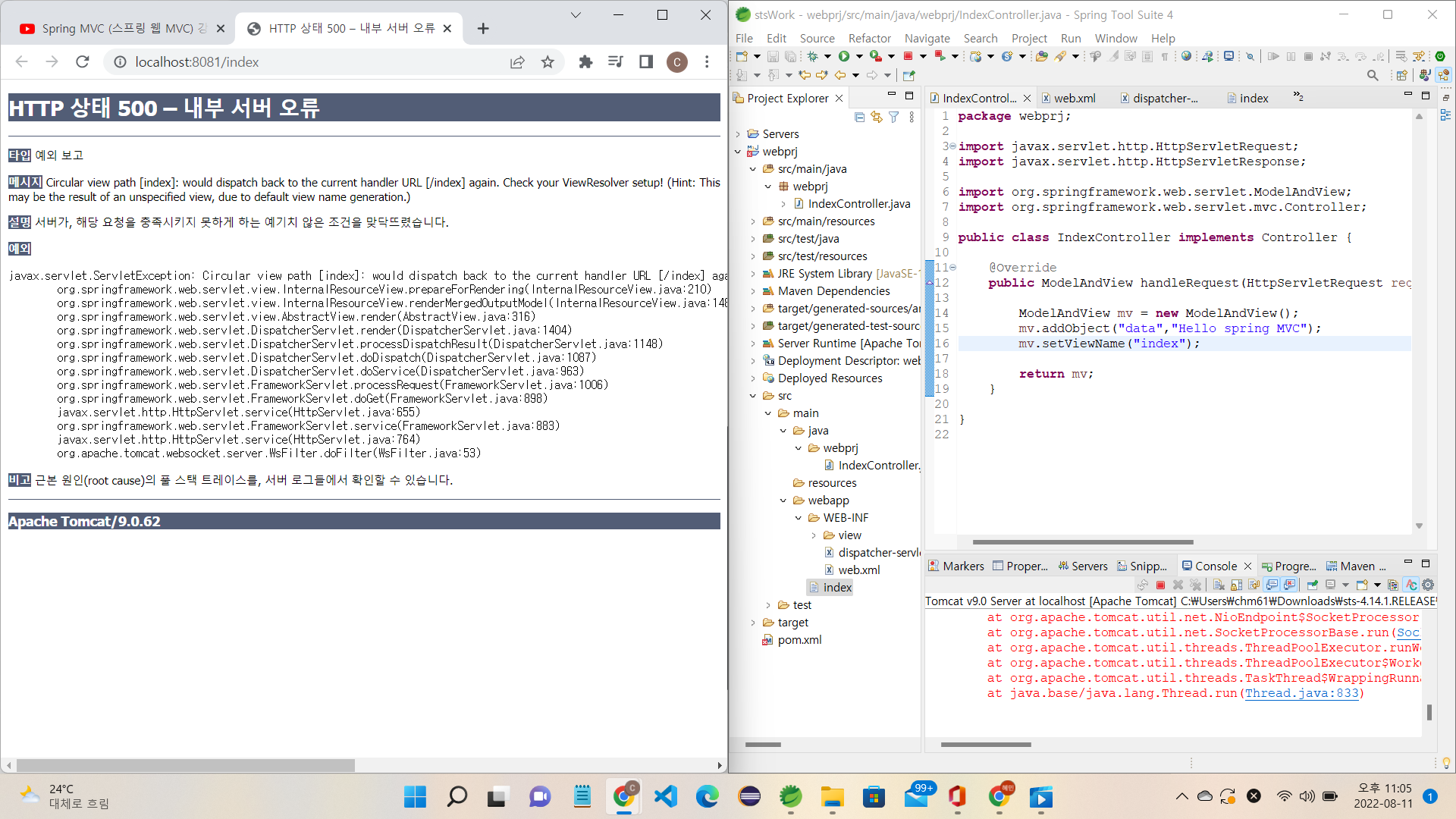Screen dimensions: 1456x819
Task: Open Thread.java:833 link in console
Action: [x=1301, y=693]
